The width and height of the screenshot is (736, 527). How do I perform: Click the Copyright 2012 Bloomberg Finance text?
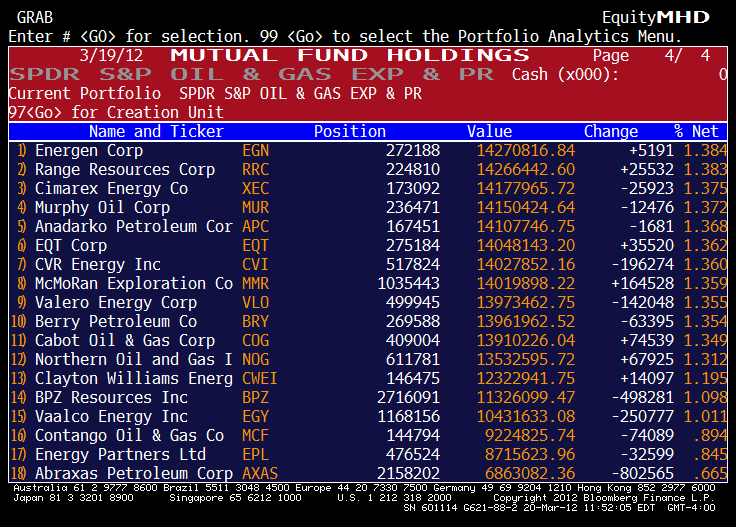click(604, 497)
